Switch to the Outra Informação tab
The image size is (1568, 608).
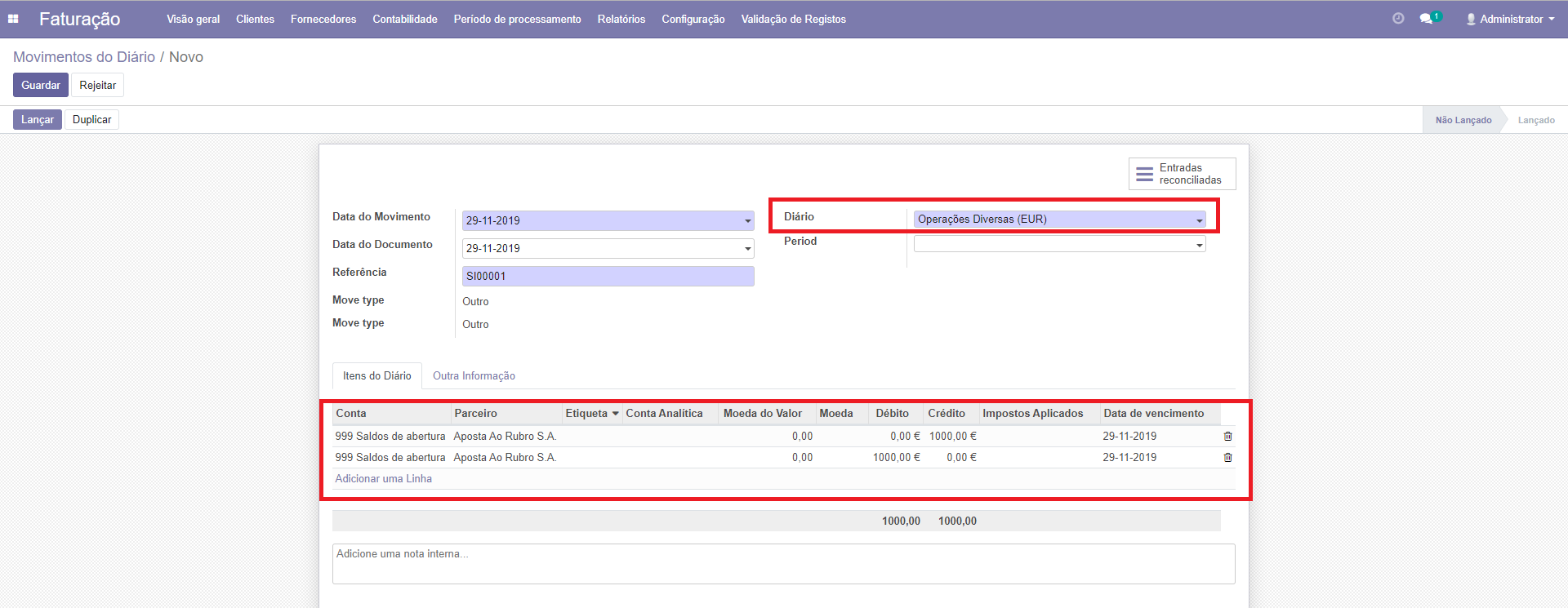(474, 376)
